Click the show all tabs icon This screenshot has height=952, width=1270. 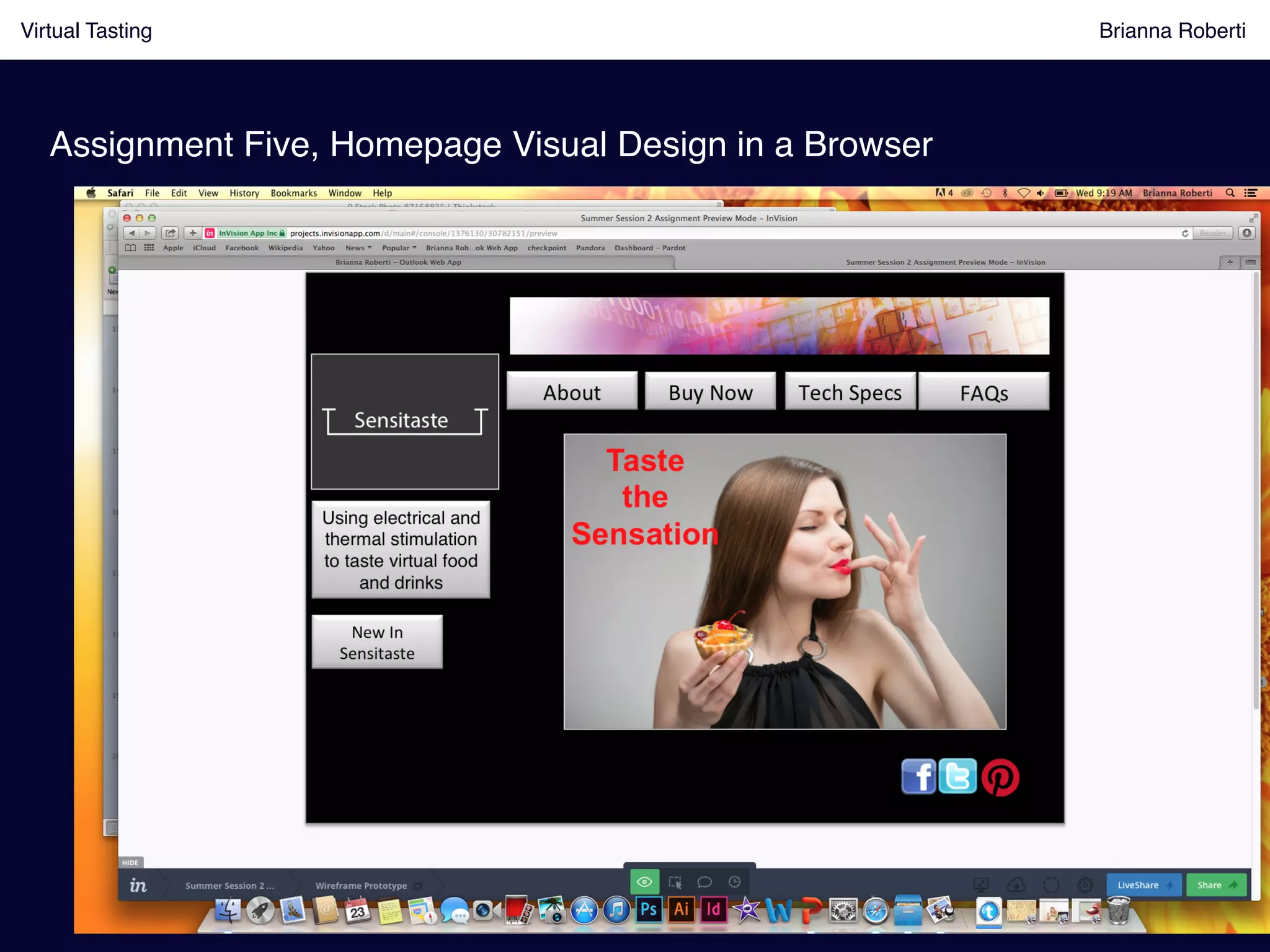click(x=1250, y=262)
